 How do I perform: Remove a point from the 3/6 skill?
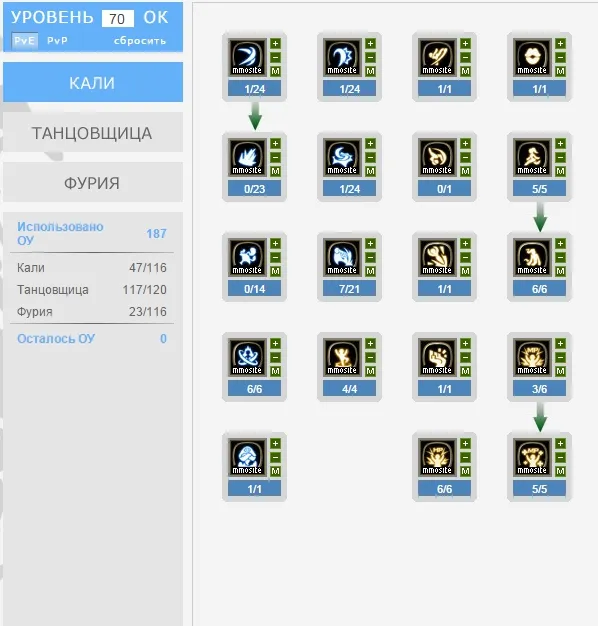[560, 357]
